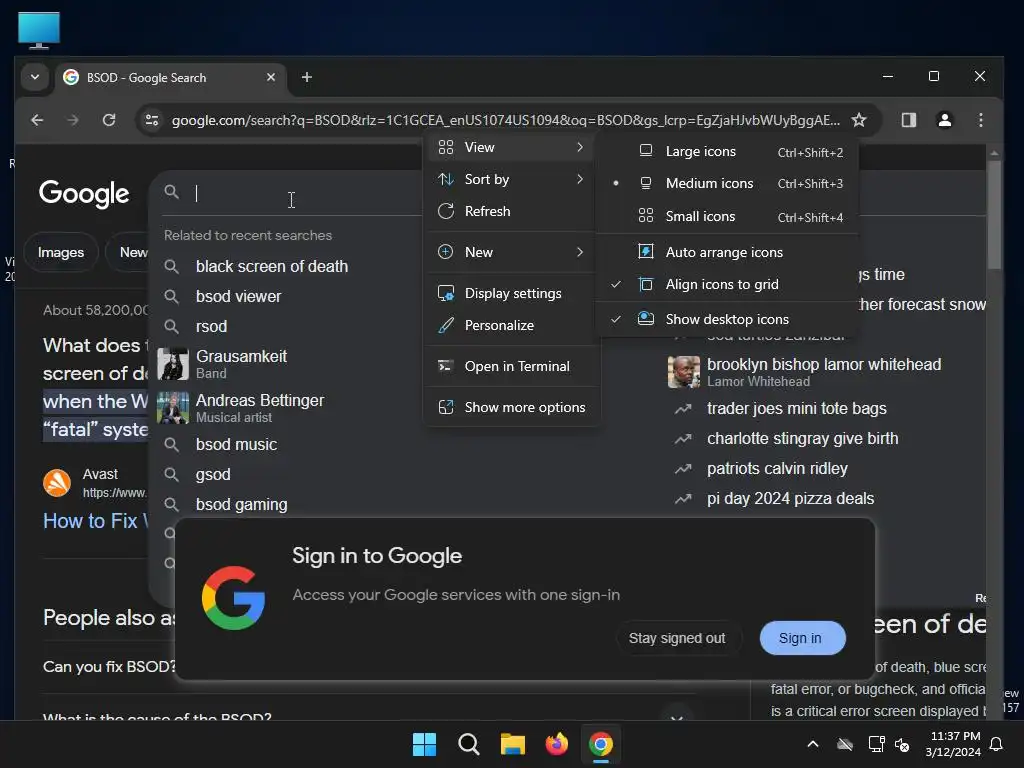Open the tab search dropdown arrow
The image size is (1024, 768).
[35, 77]
